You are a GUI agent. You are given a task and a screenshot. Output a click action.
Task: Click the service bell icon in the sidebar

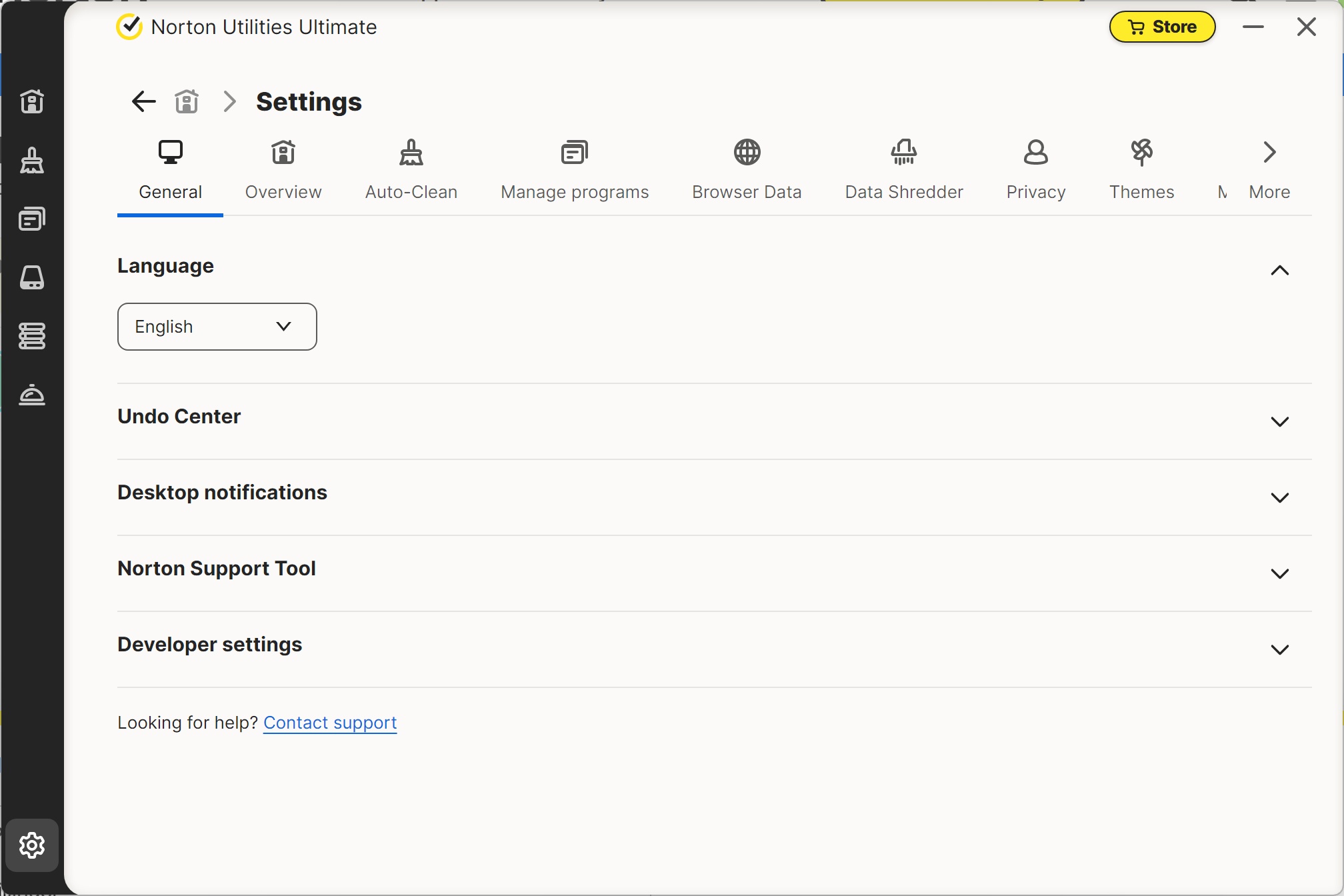pos(32,395)
